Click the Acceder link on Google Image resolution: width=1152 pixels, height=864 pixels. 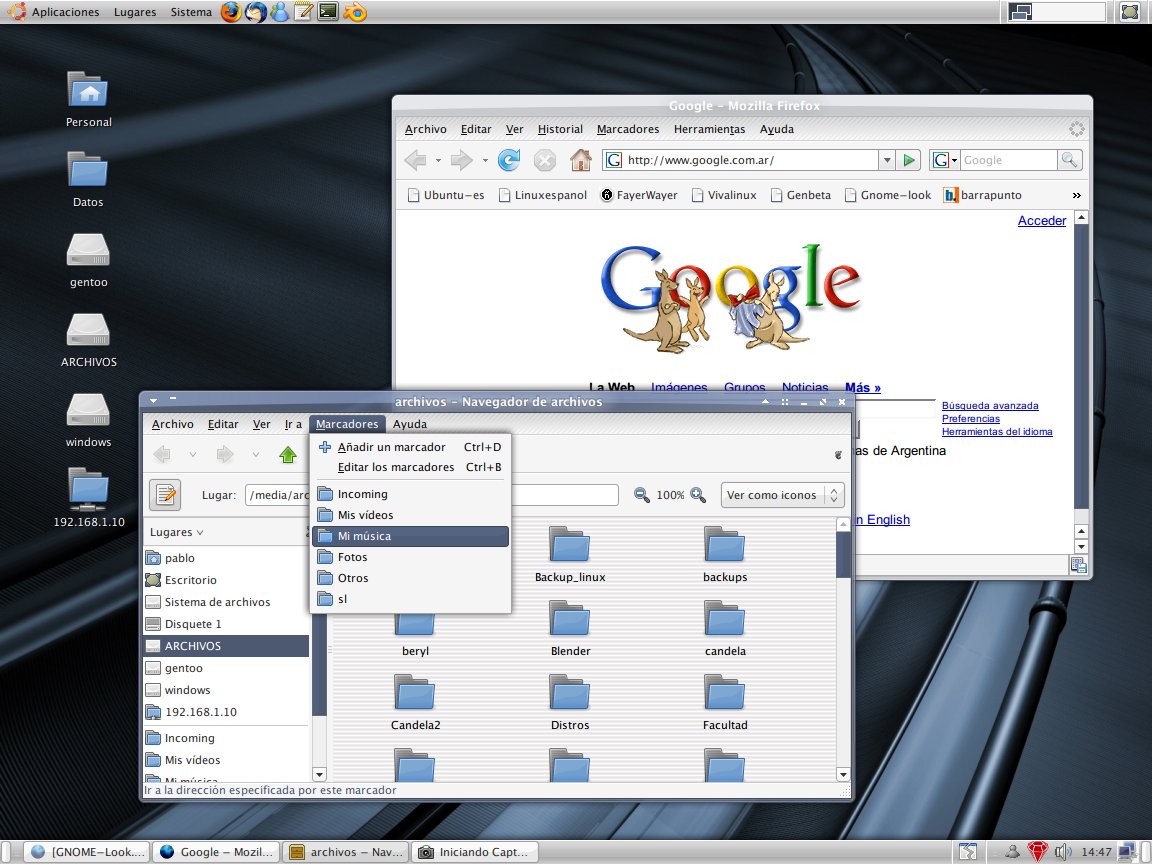click(1041, 220)
